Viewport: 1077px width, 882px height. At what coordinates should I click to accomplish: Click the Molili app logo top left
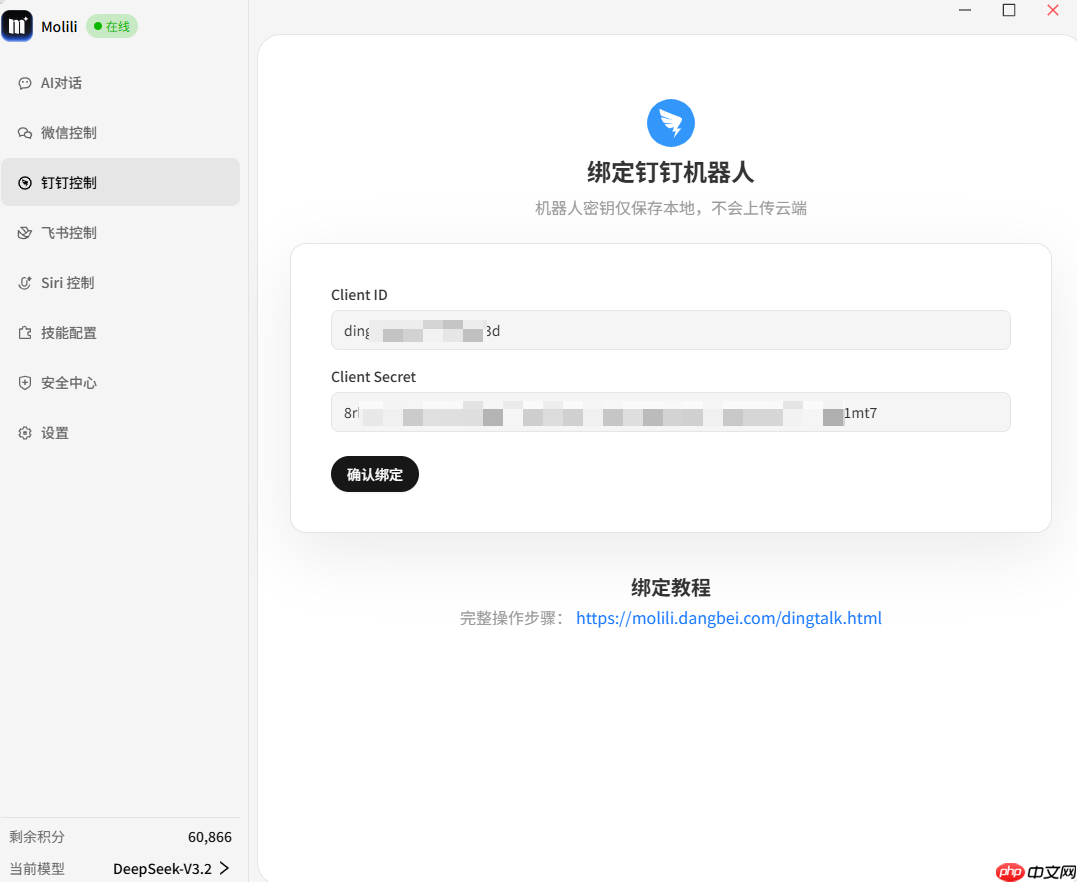[17, 25]
